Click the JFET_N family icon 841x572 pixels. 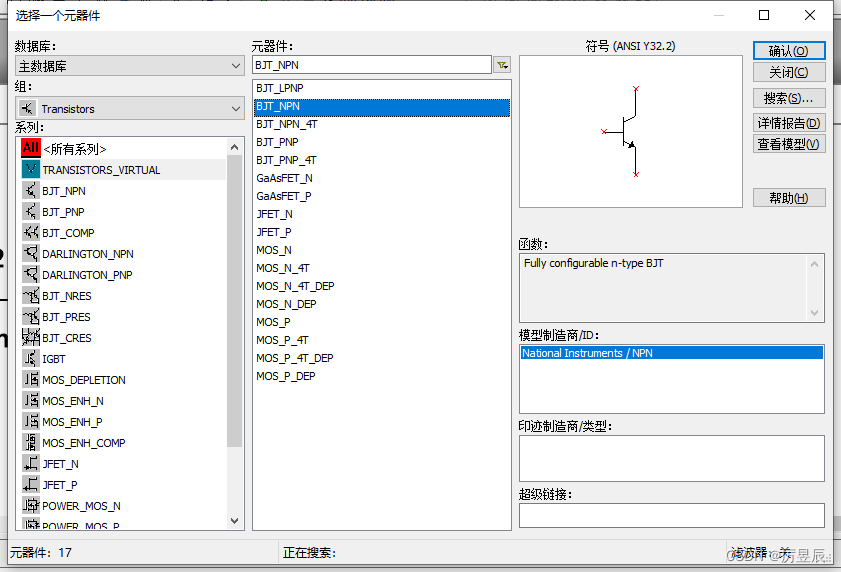30,464
